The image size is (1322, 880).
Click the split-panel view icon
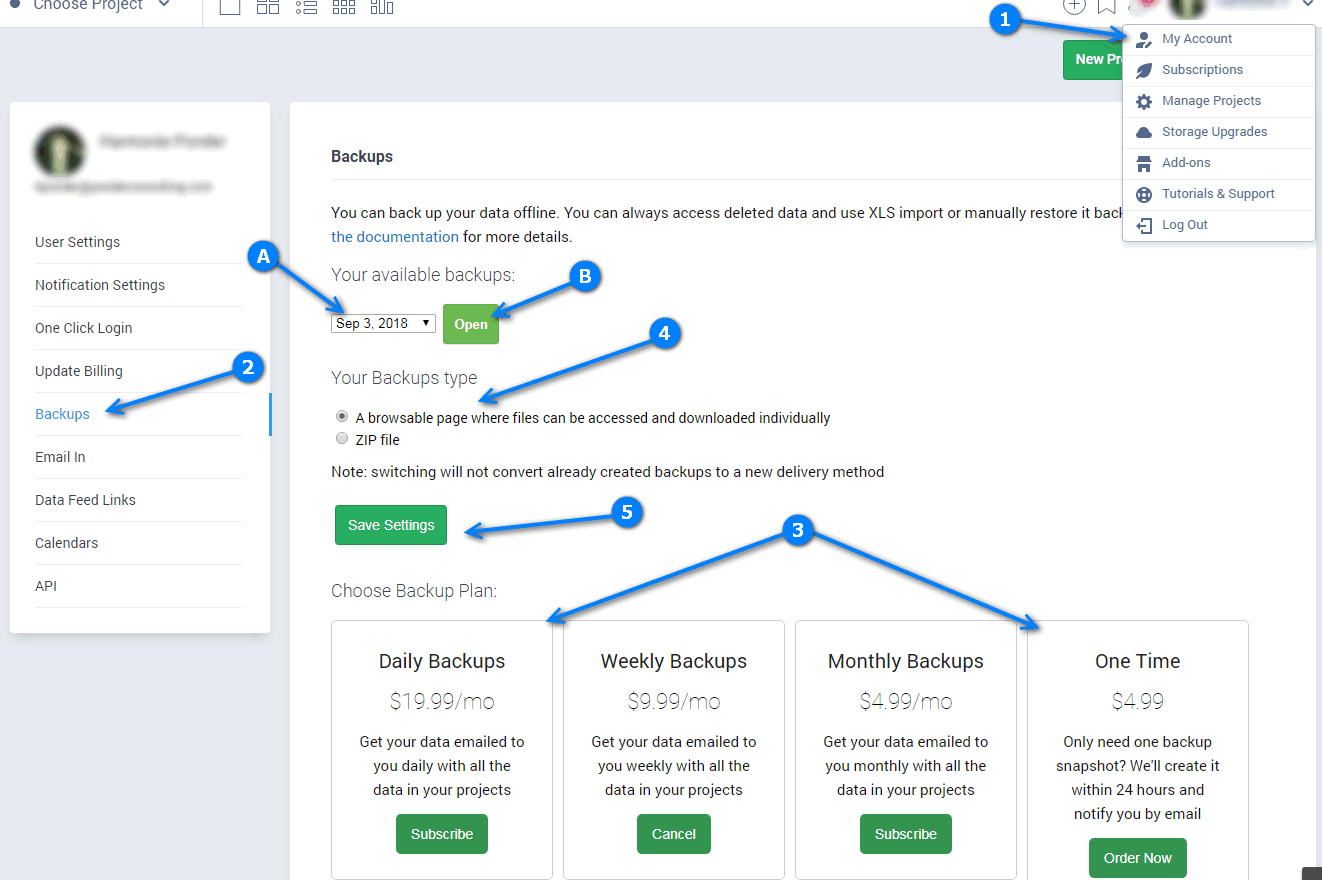(268, 7)
